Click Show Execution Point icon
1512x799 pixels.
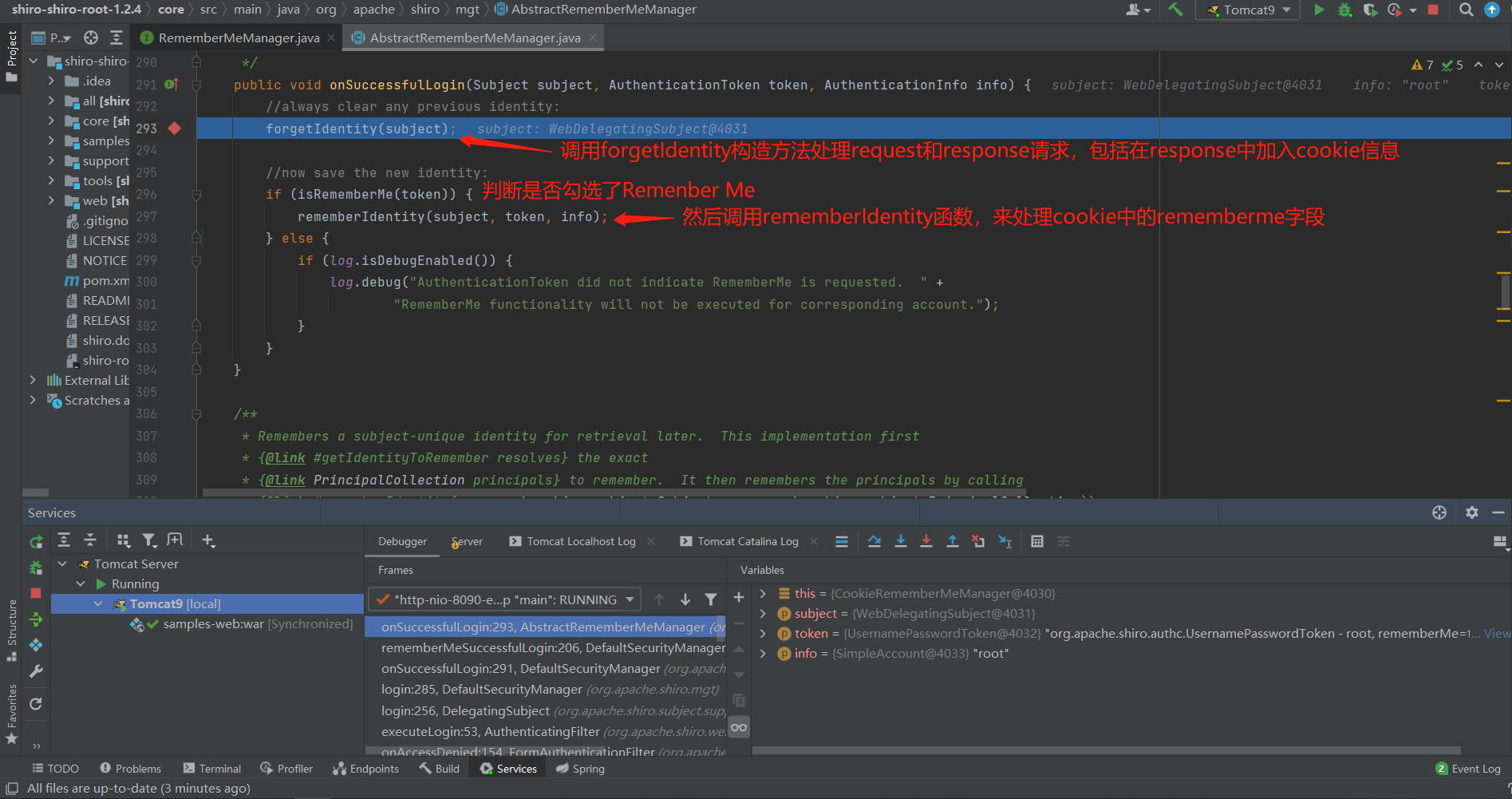842,541
